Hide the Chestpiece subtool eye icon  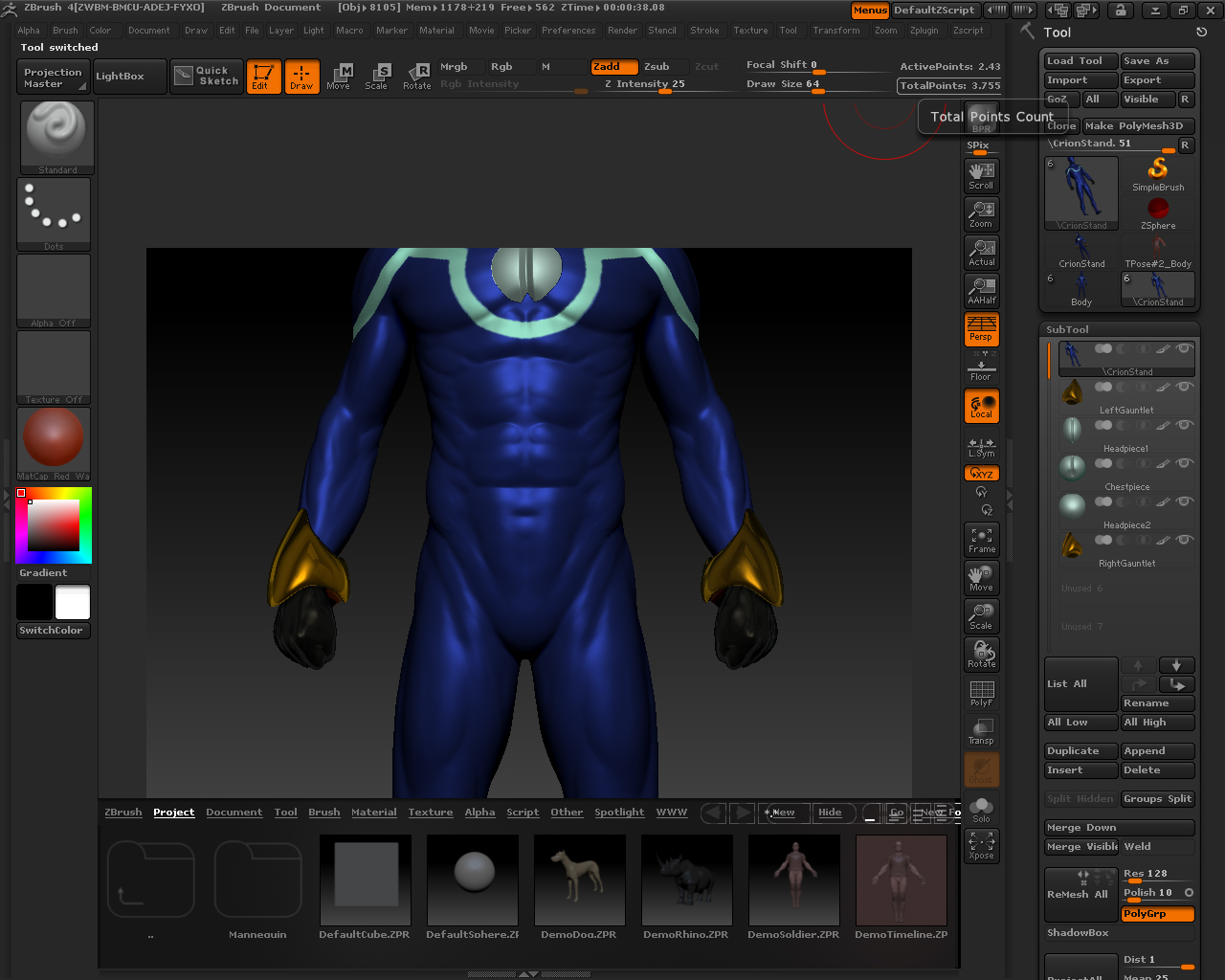point(1185,463)
